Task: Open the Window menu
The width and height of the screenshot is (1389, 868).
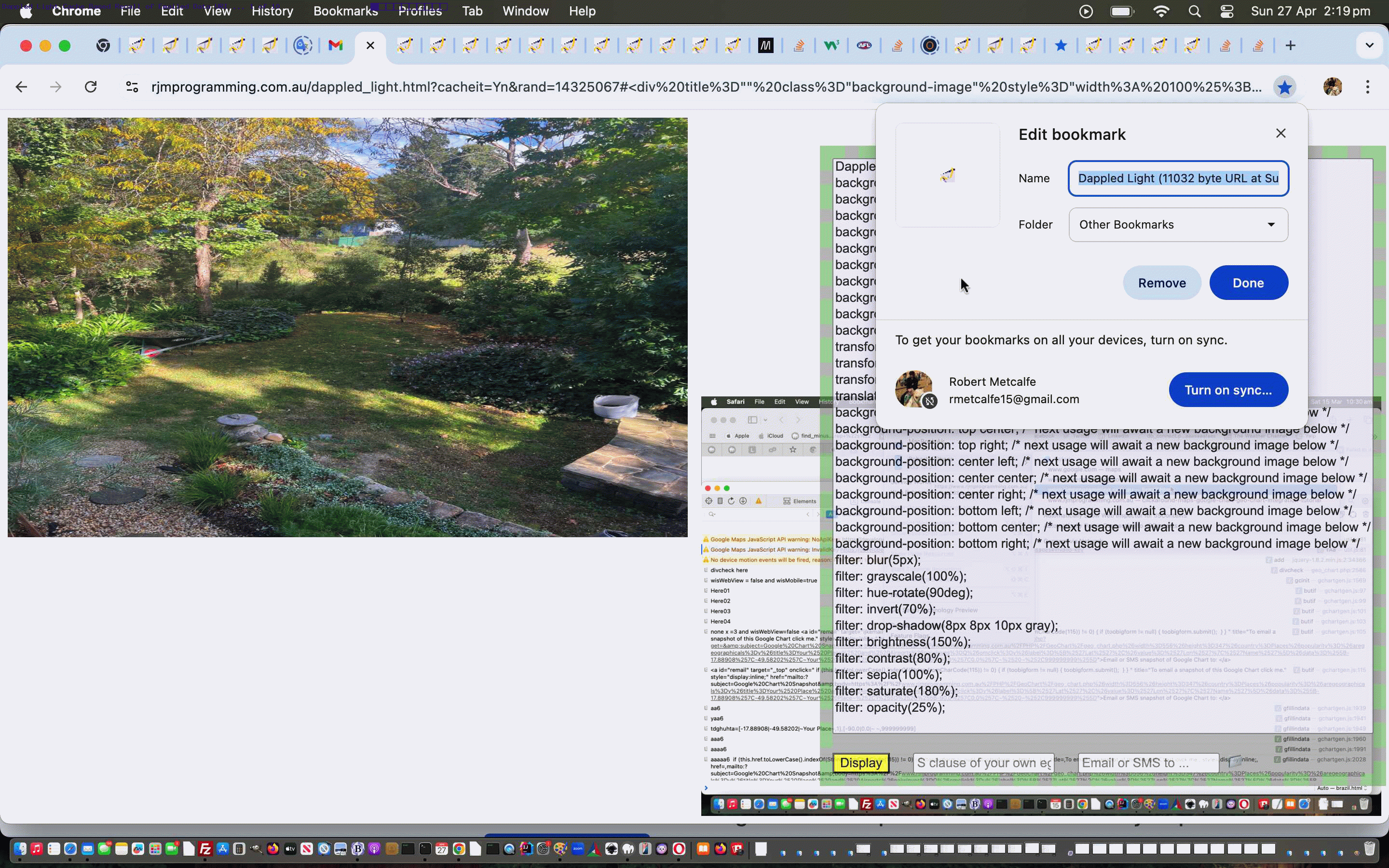Action: pyautogui.click(x=525, y=11)
